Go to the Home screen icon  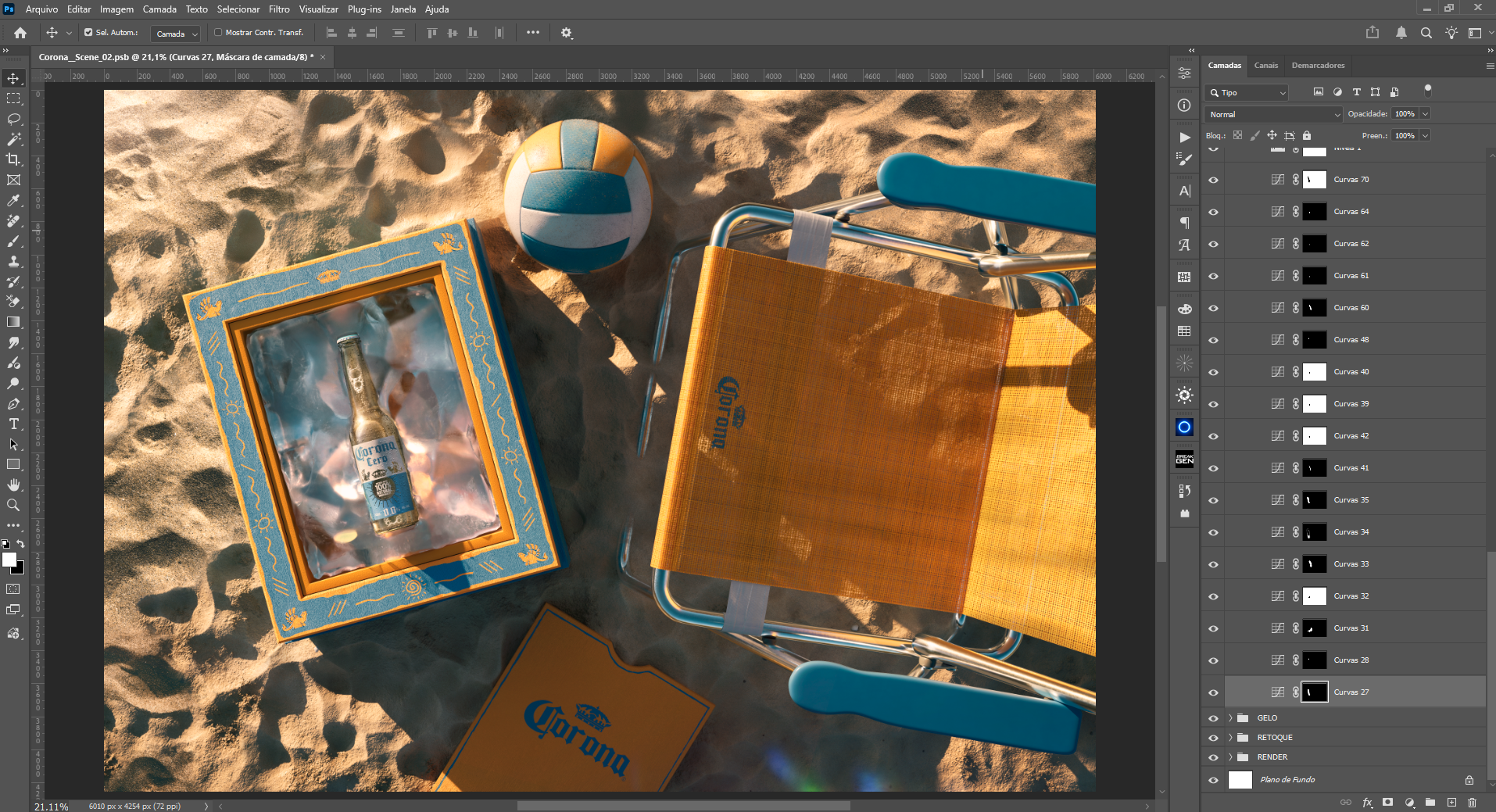pyautogui.click(x=20, y=33)
